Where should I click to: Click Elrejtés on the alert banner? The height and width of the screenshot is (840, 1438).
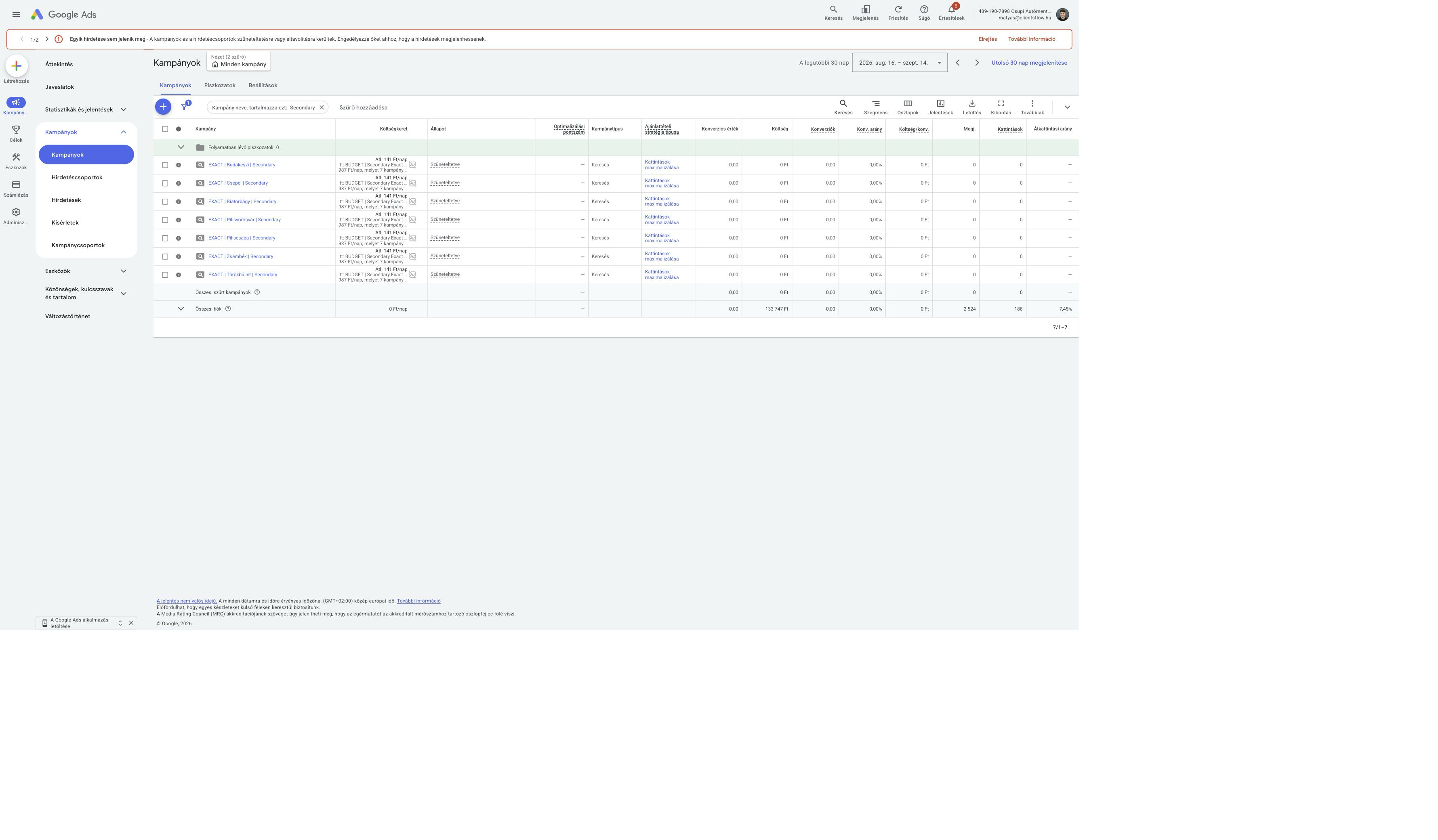pos(988,40)
